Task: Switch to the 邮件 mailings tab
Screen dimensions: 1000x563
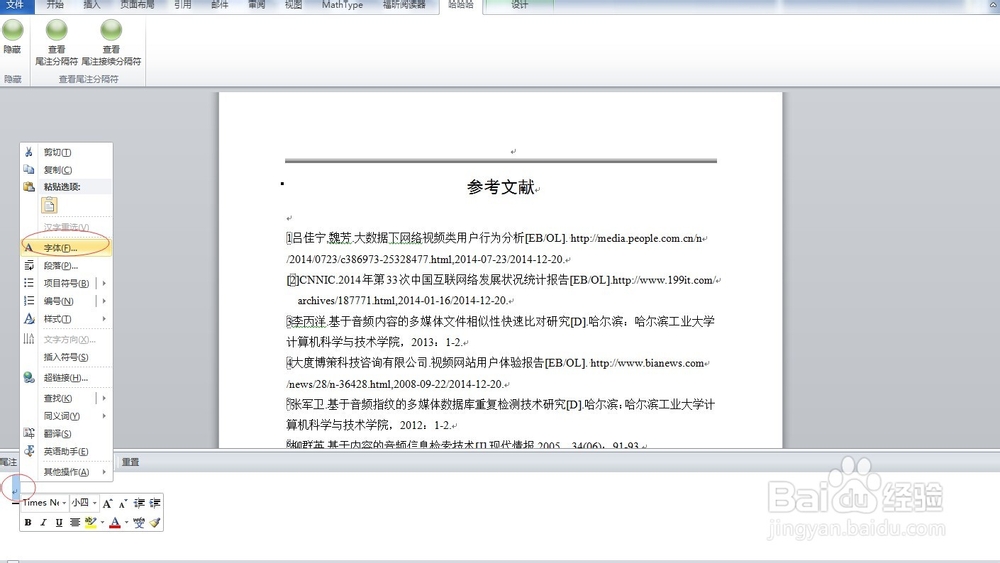Action: coord(219,5)
